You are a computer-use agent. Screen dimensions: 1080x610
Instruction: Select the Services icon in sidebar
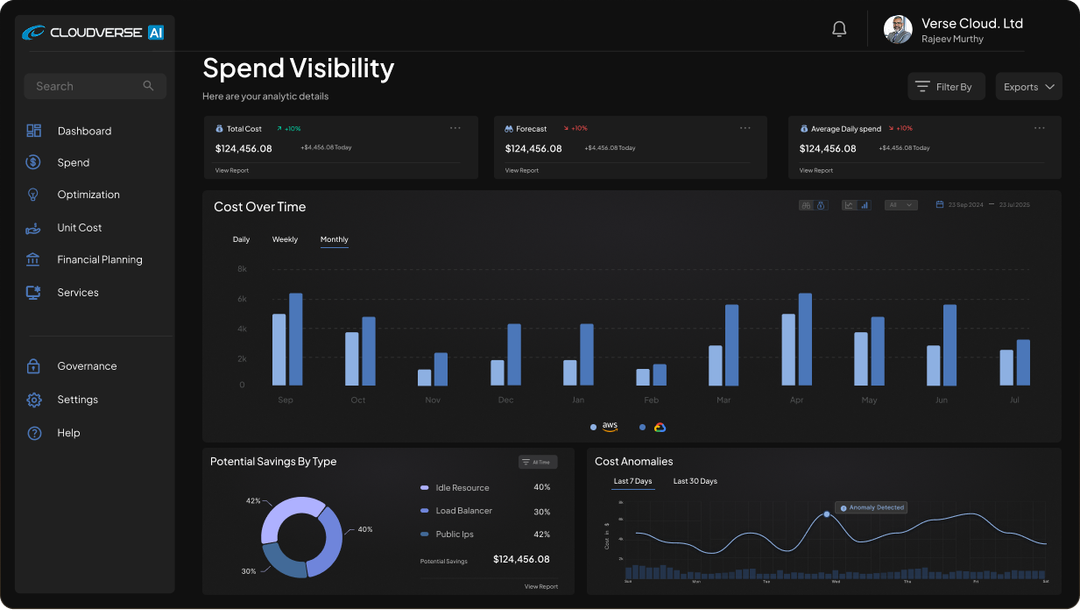[x=33, y=292]
